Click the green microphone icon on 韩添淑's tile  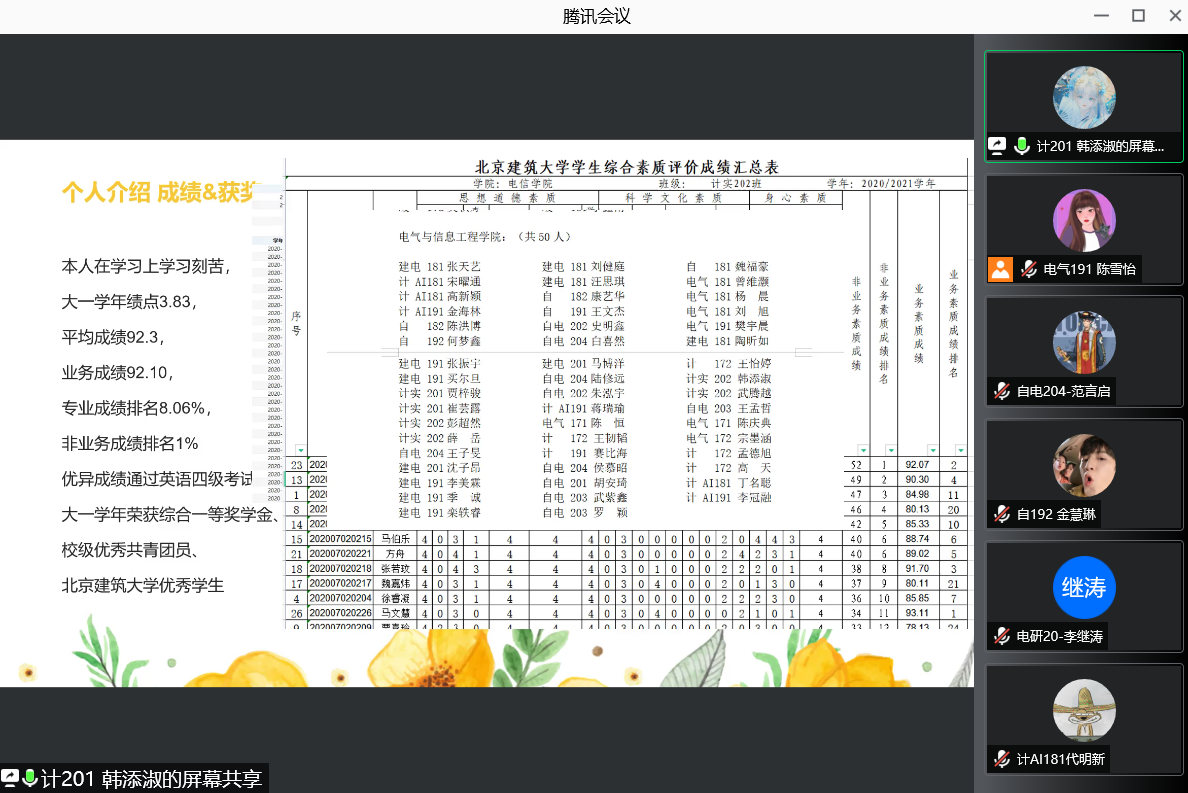[1021, 146]
